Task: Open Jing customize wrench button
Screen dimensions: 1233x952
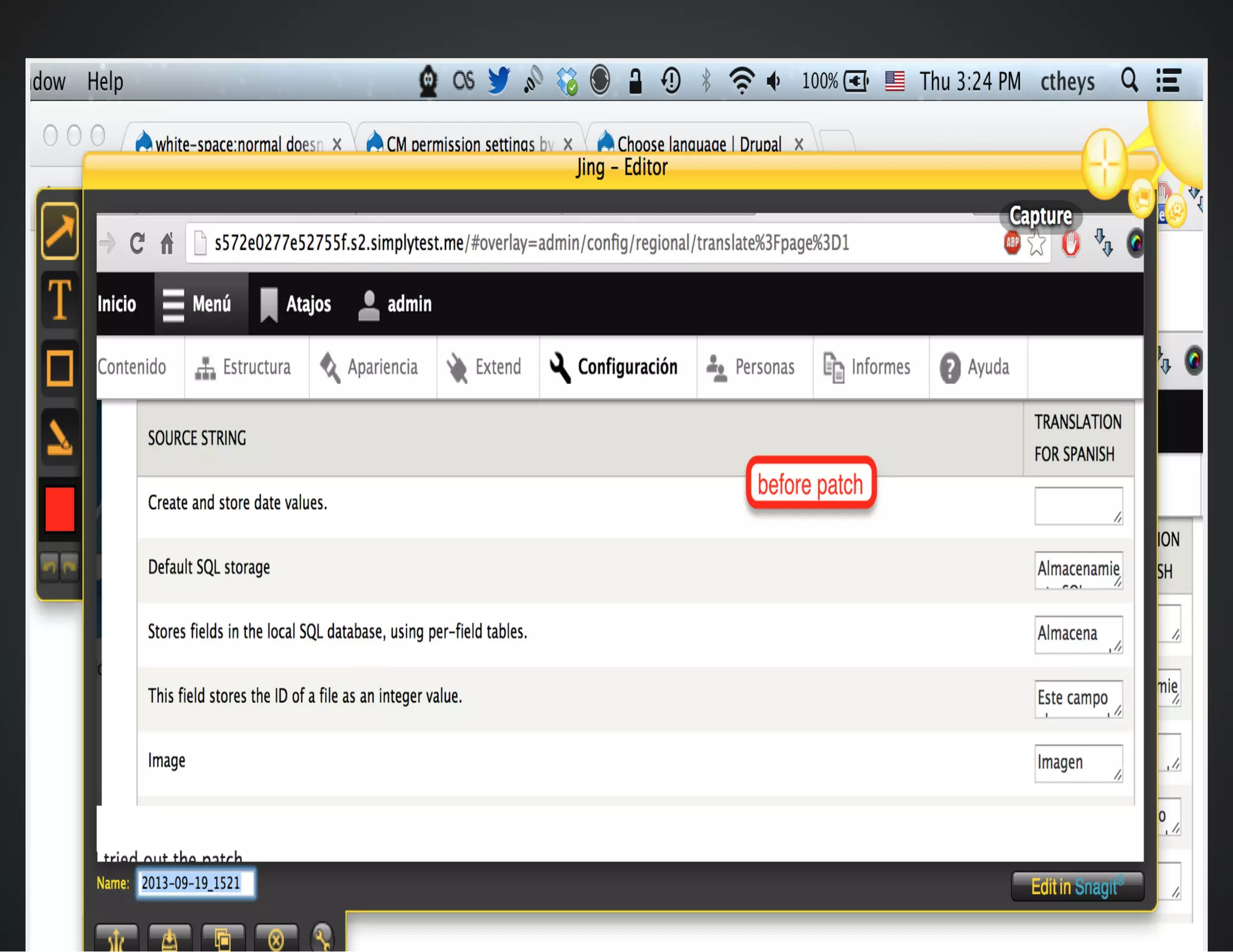Action: [x=323, y=937]
